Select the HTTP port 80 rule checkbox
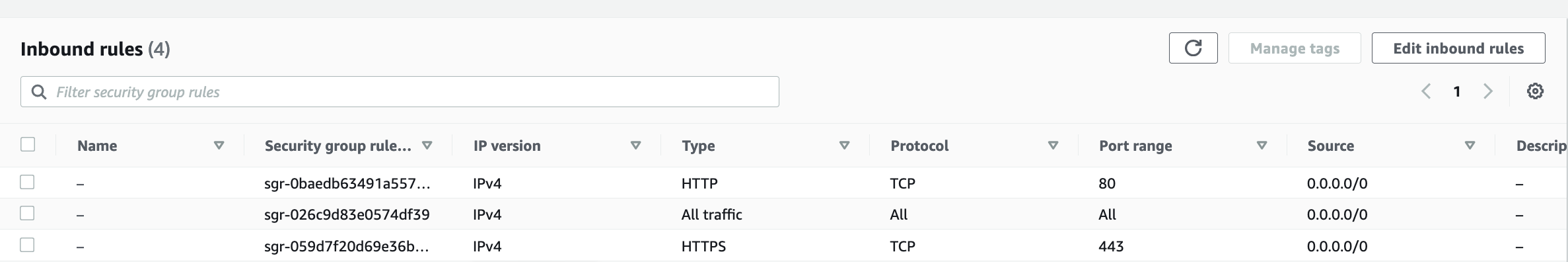This screenshot has height=262, width=1568. [27, 182]
